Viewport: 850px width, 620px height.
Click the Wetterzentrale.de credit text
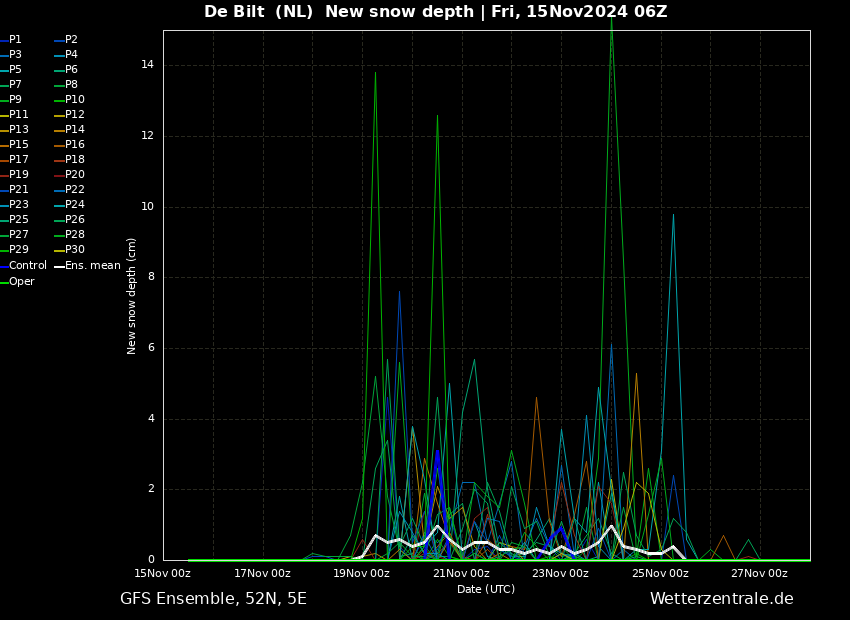point(722,599)
